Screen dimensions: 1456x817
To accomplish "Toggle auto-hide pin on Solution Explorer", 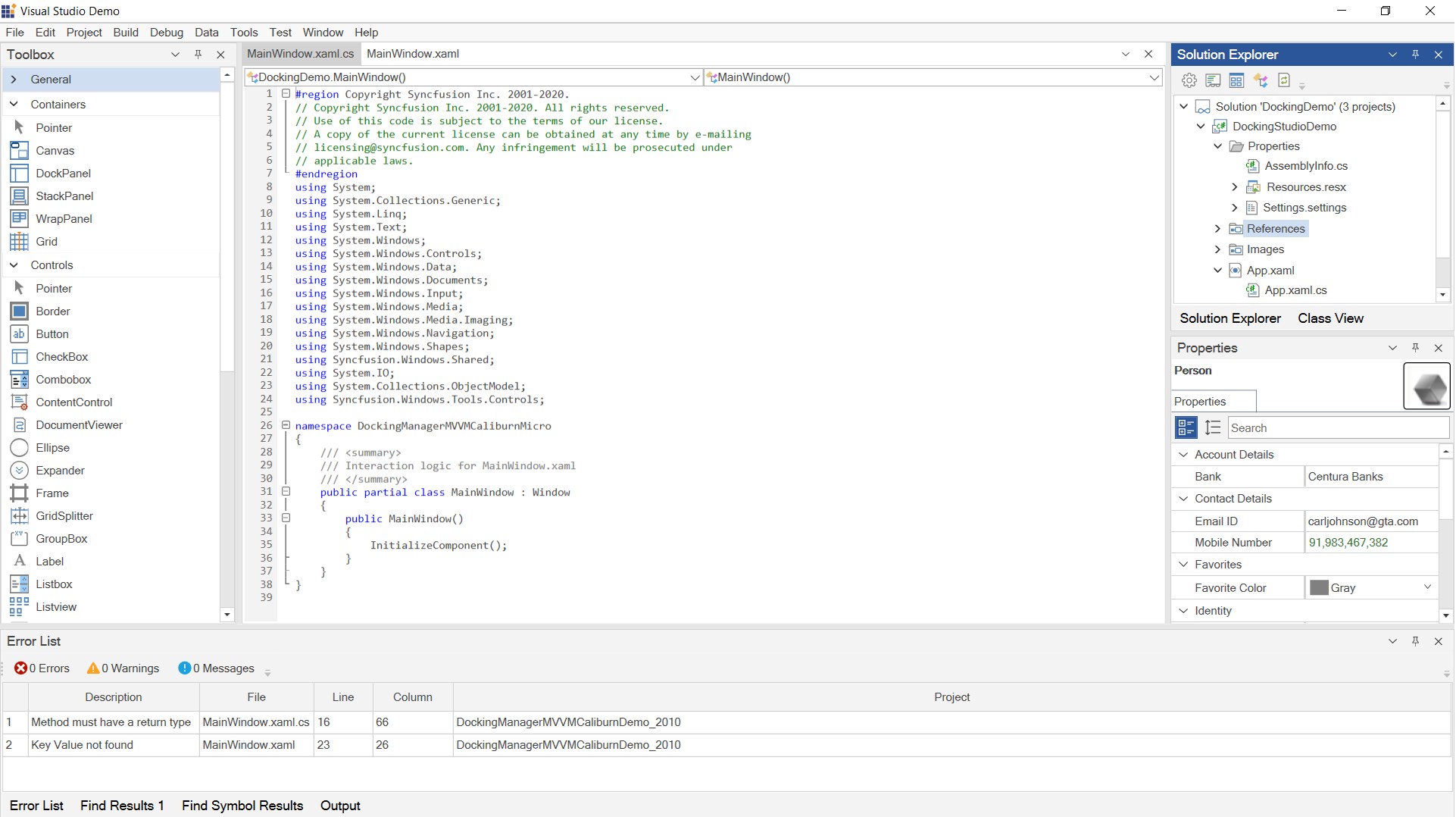I will [x=1415, y=55].
